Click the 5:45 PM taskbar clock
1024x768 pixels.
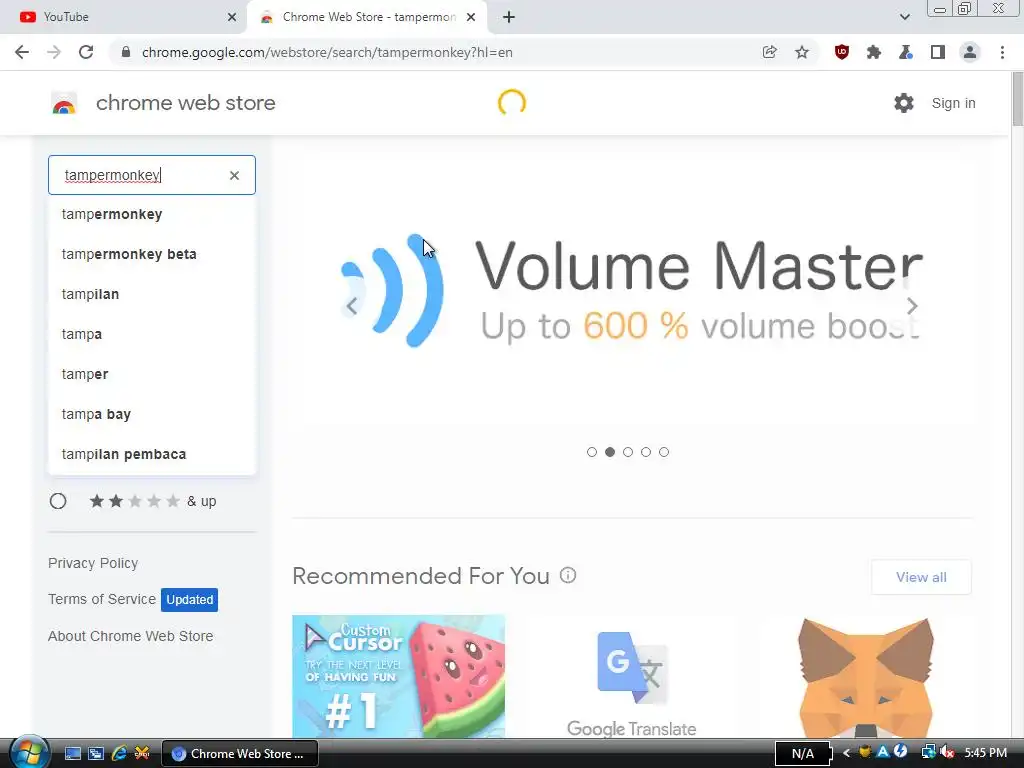click(x=985, y=753)
